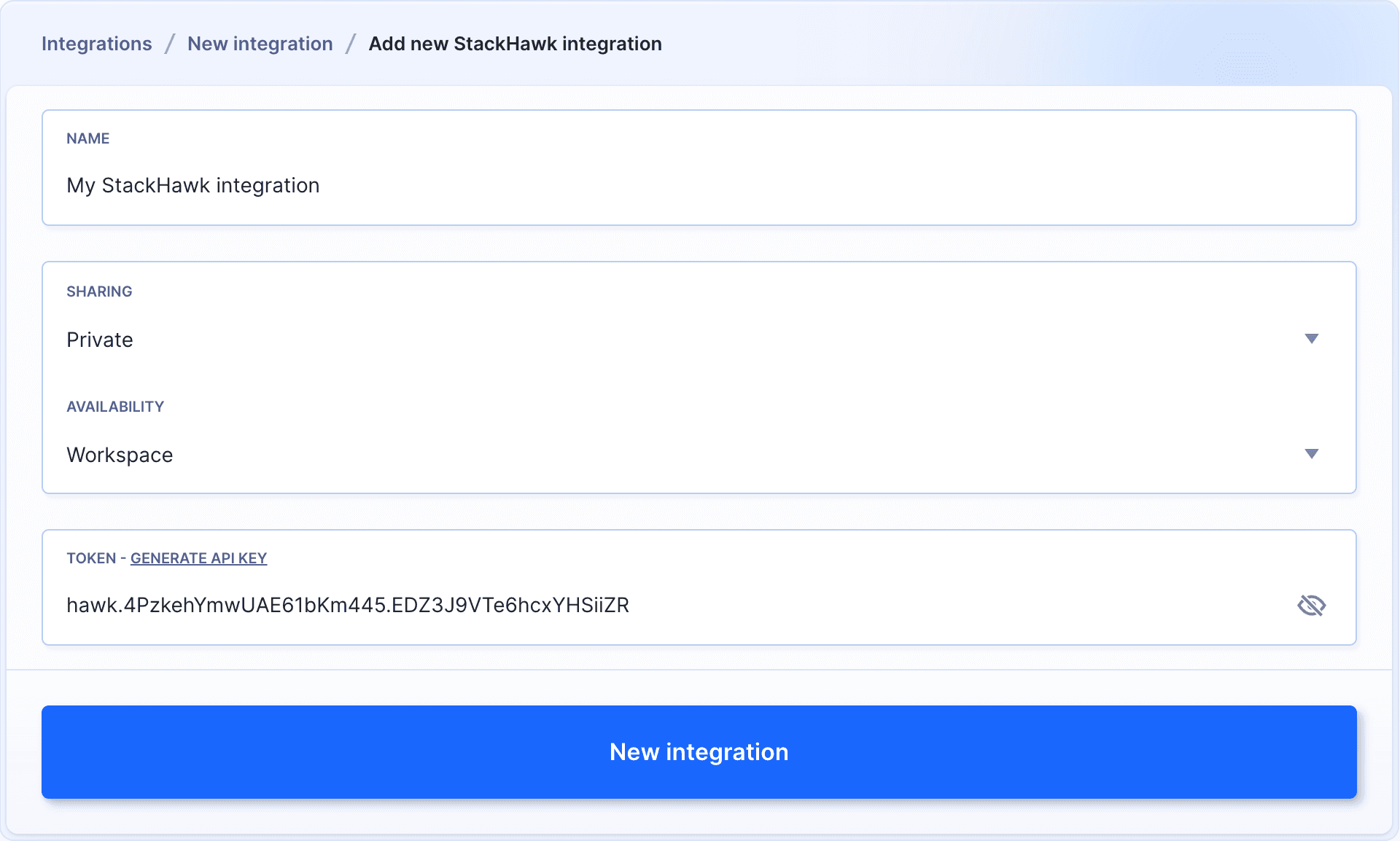
Task: Open the Sharing dropdown showing Private
Action: 699,339
